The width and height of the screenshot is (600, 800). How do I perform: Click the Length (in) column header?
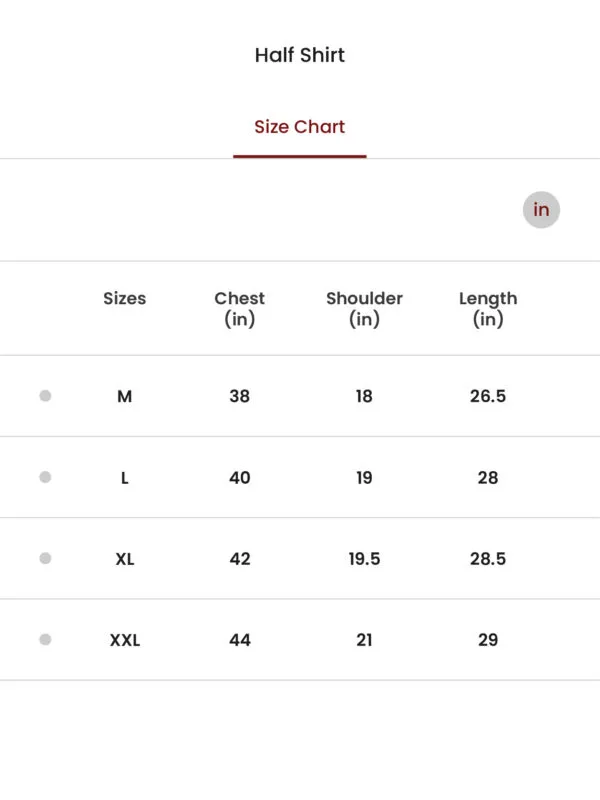coord(488,309)
